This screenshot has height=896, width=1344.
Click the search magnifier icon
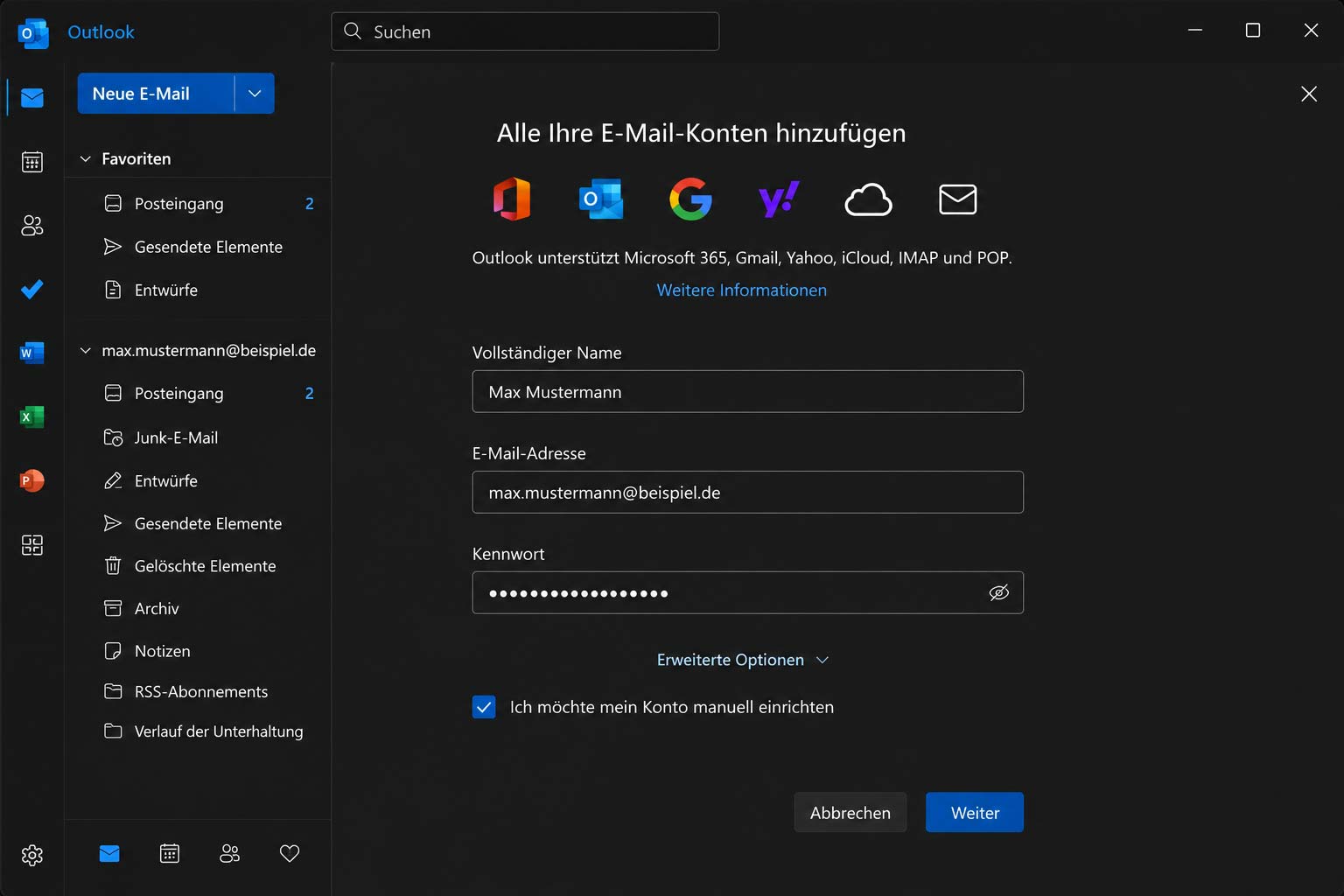click(x=353, y=31)
